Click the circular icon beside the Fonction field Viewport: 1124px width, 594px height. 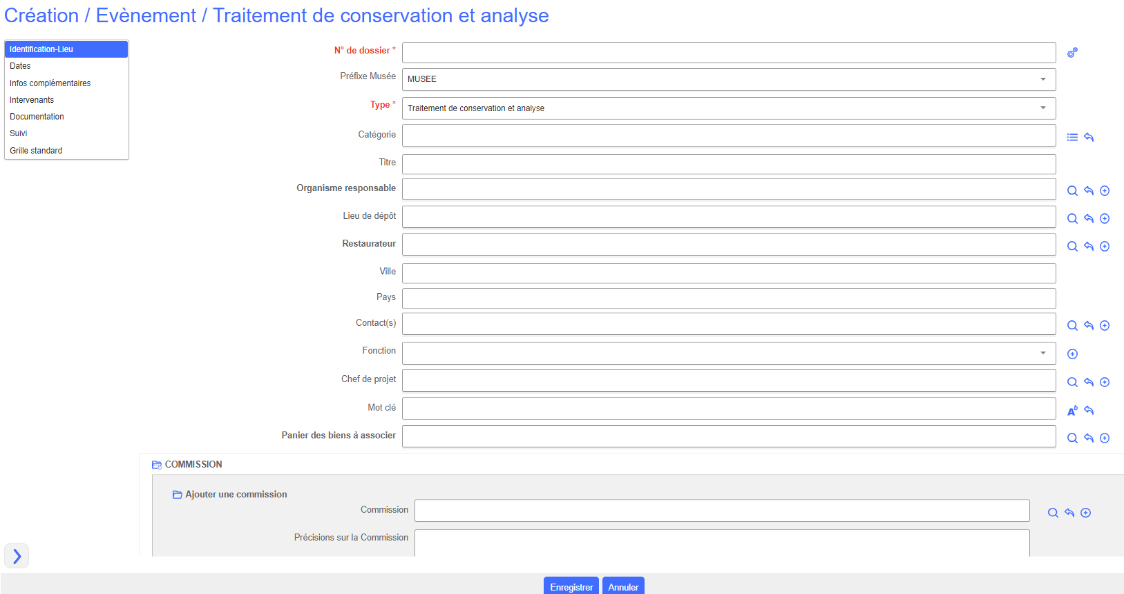coord(1072,354)
